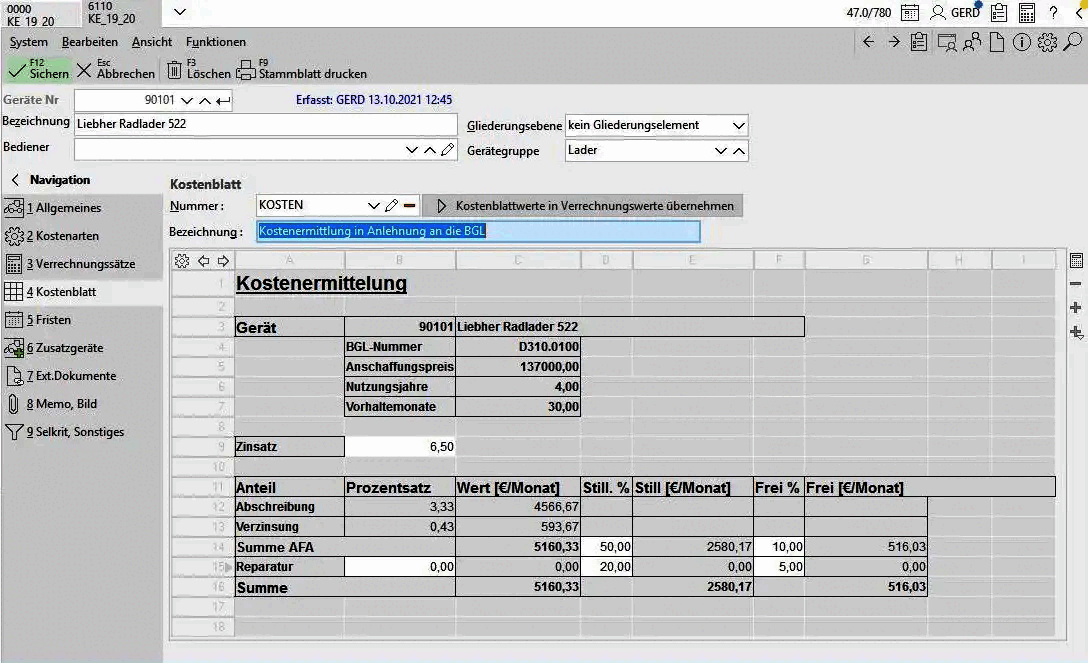Select the Zinsatz value cell 6,50
This screenshot has width=1088, height=663.
[x=400, y=447]
